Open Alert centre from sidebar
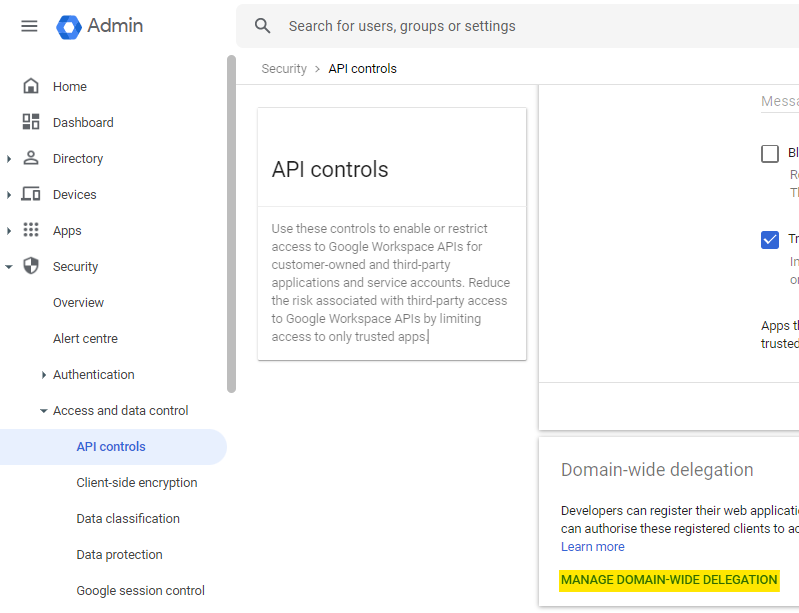The width and height of the screenshot is (799, 613). point(85,338)
